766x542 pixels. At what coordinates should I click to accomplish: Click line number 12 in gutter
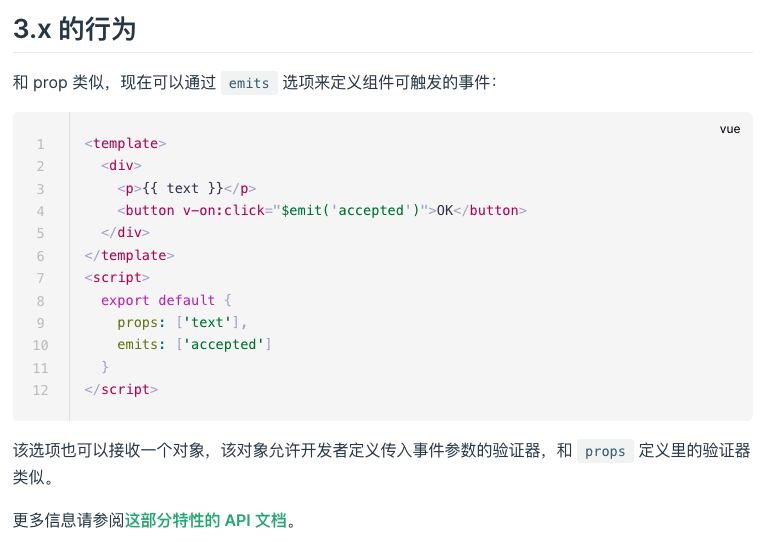(41, 390)
